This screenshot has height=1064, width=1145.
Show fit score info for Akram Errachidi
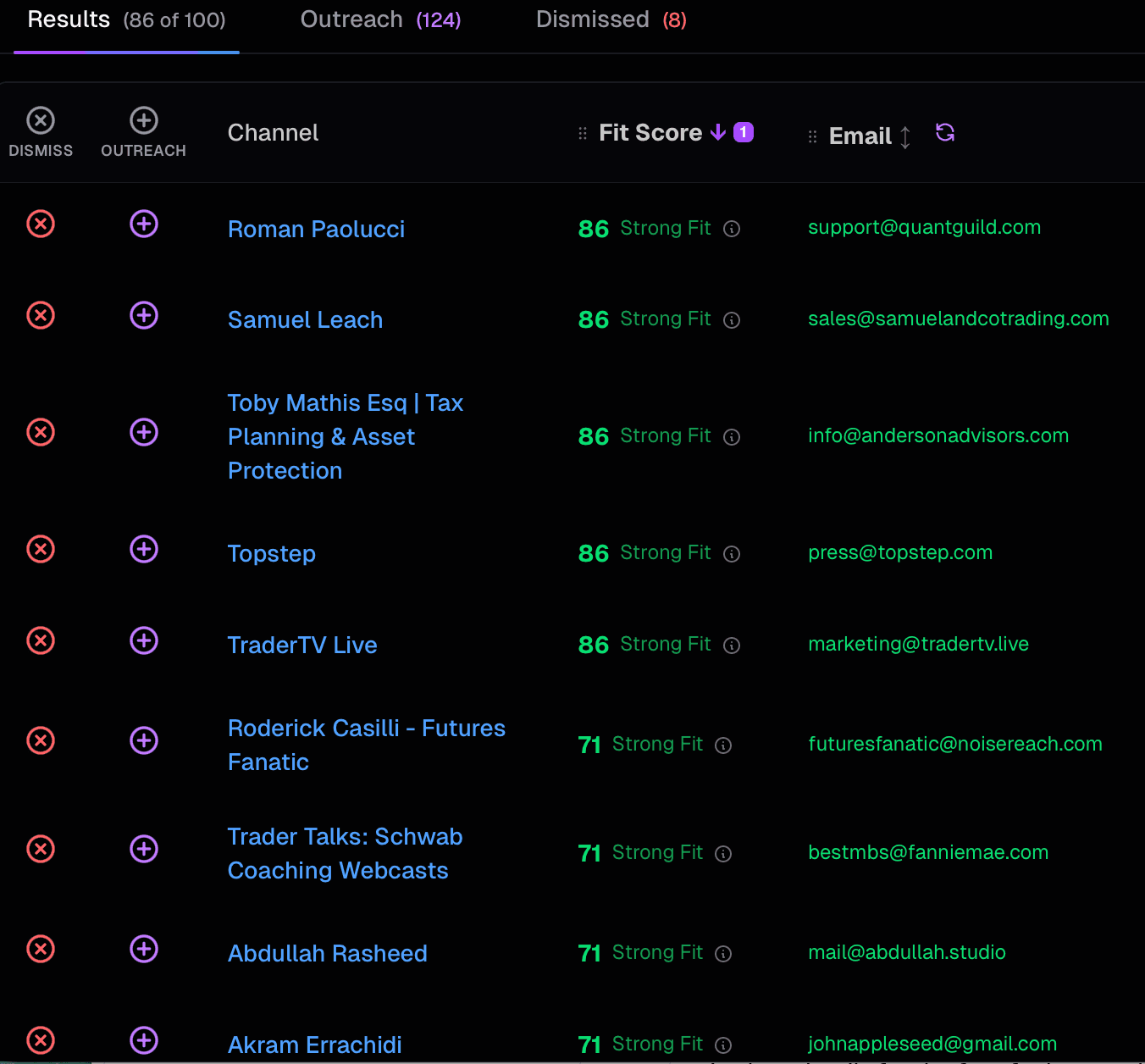723,1045
